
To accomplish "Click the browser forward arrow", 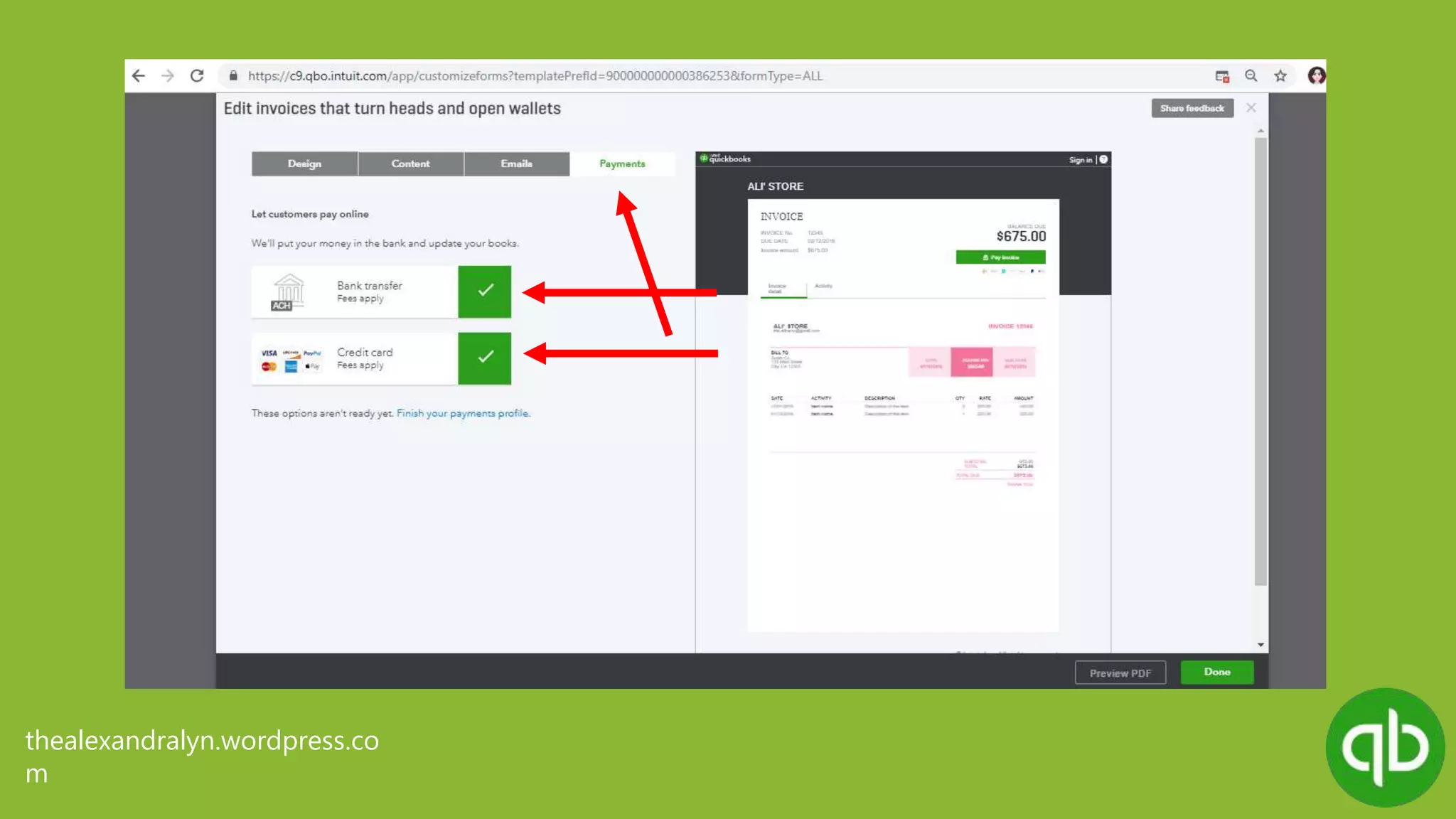I will (x=168, y=76).
